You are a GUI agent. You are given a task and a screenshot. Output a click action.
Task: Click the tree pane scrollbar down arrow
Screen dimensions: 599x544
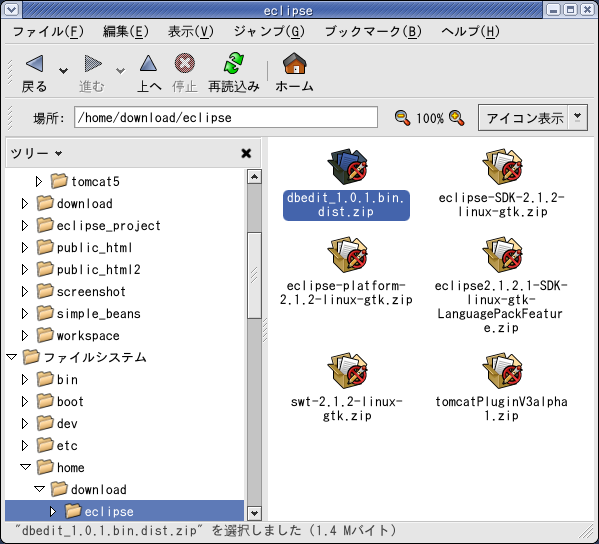coord(254,513)
